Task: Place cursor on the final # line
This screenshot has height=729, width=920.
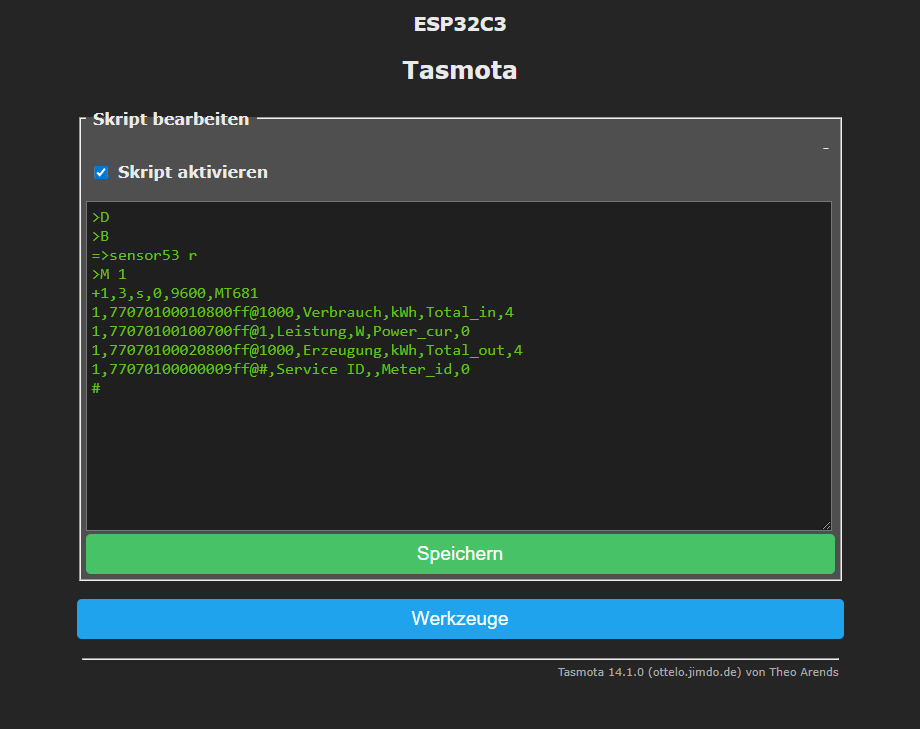Action: point(96,388)
